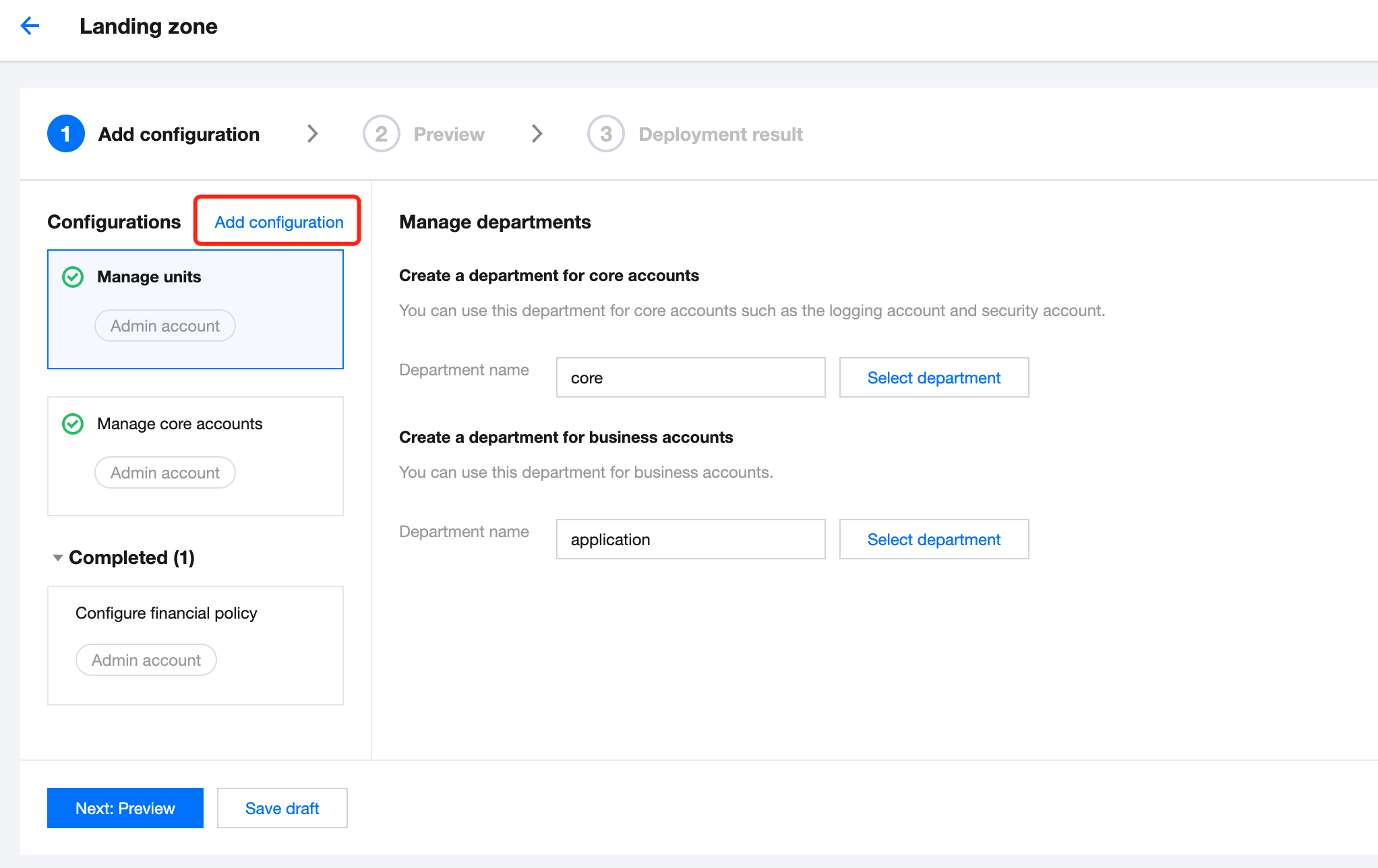1378x868 pixels.
Task: Click green checkmark beside Manage core accounts
Action: click(73, 424)
